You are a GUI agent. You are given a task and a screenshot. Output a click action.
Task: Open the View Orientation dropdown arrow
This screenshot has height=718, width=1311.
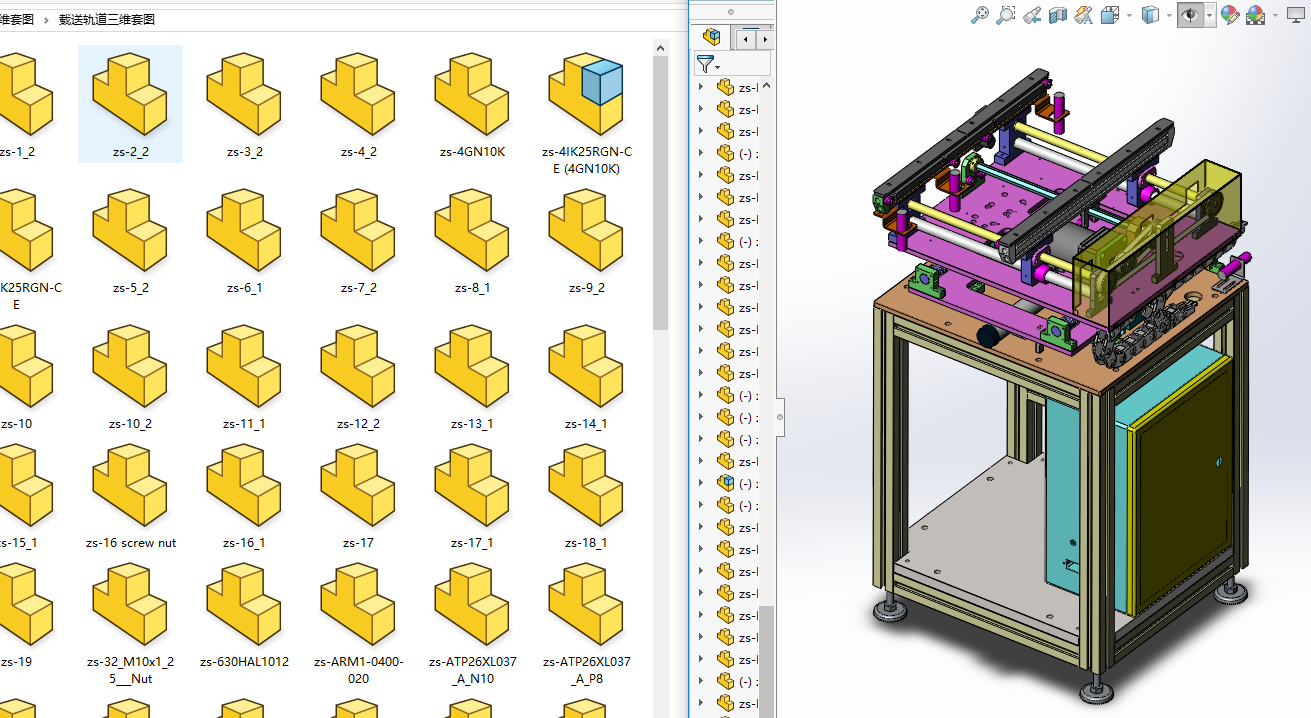[1129, 15]
